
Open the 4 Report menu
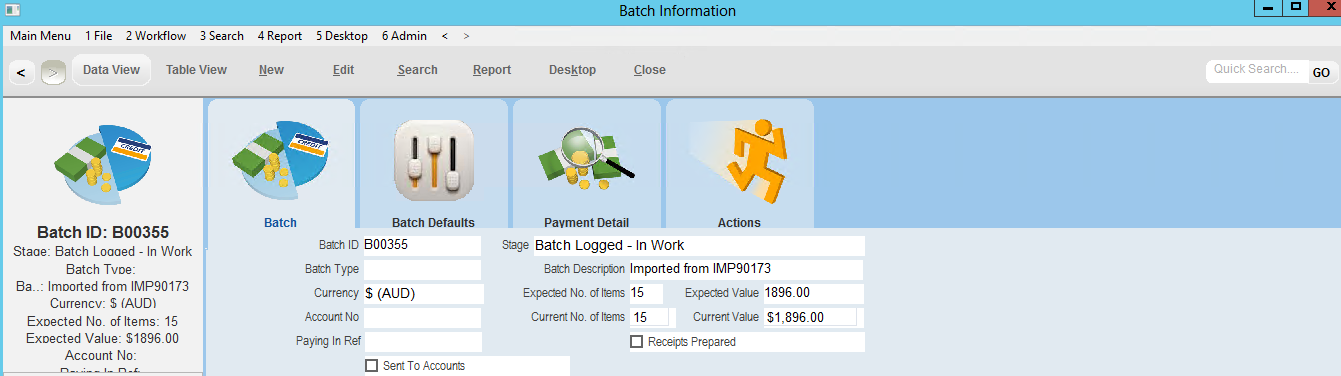(x=280, y=36)
